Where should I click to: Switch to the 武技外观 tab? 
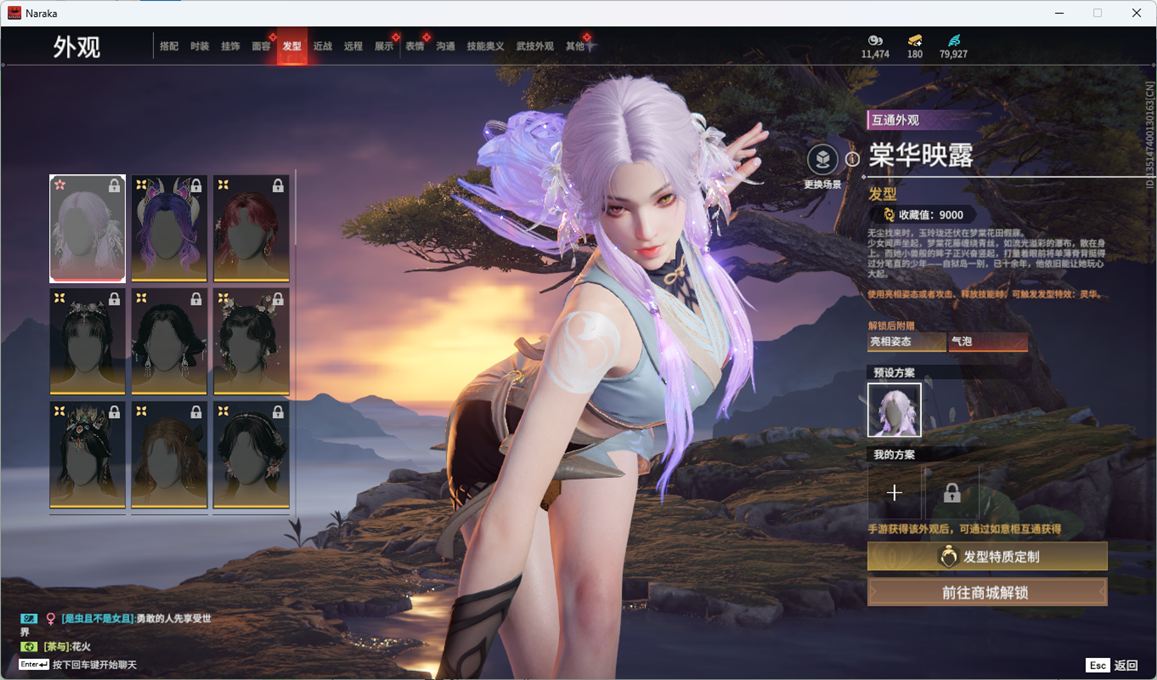pos(535,46)
